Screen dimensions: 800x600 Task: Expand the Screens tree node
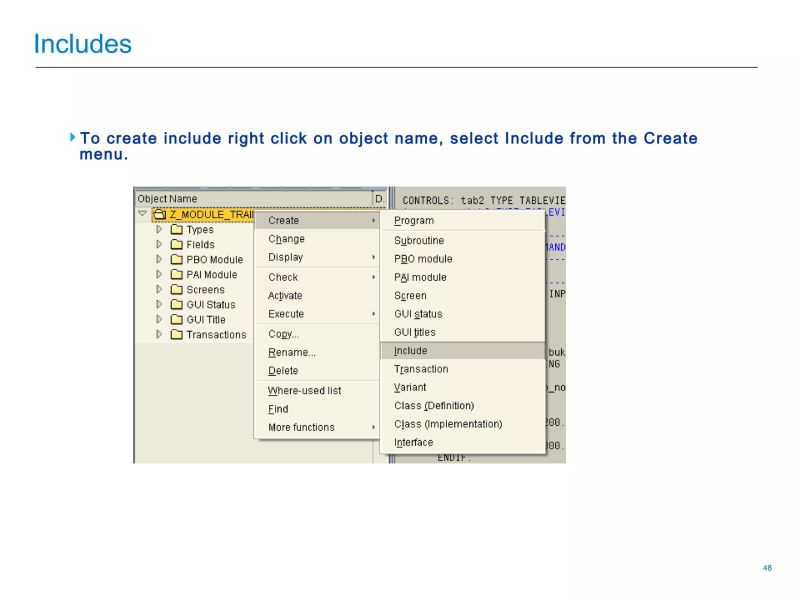point(160,290)
